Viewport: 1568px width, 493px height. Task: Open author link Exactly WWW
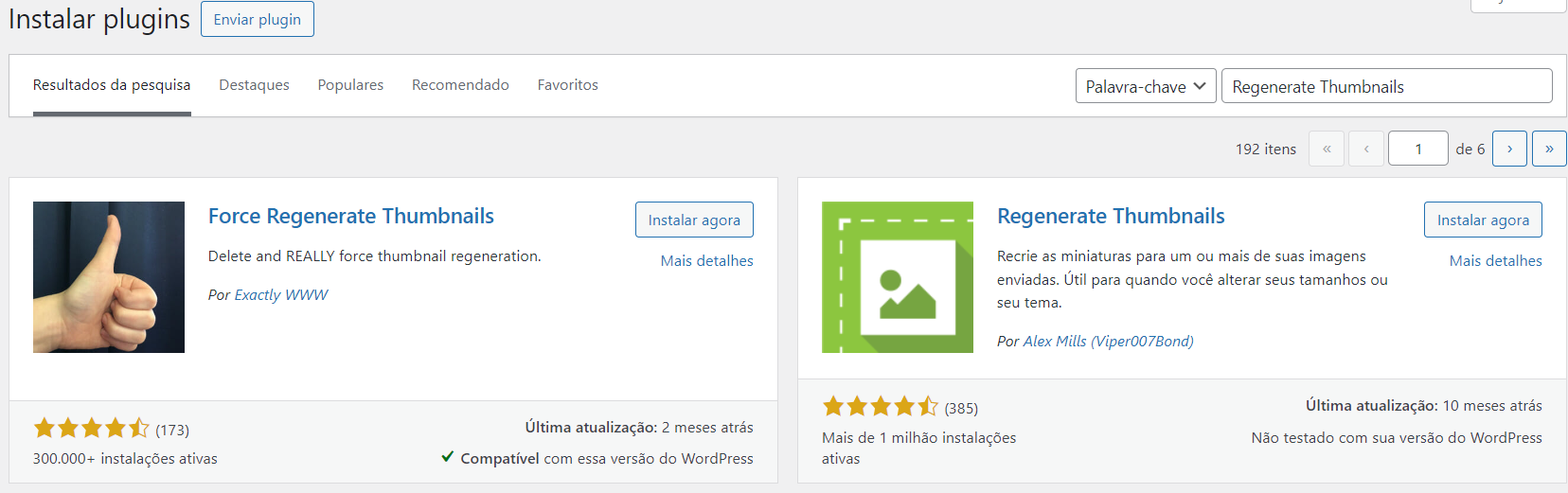click(281, 295)
